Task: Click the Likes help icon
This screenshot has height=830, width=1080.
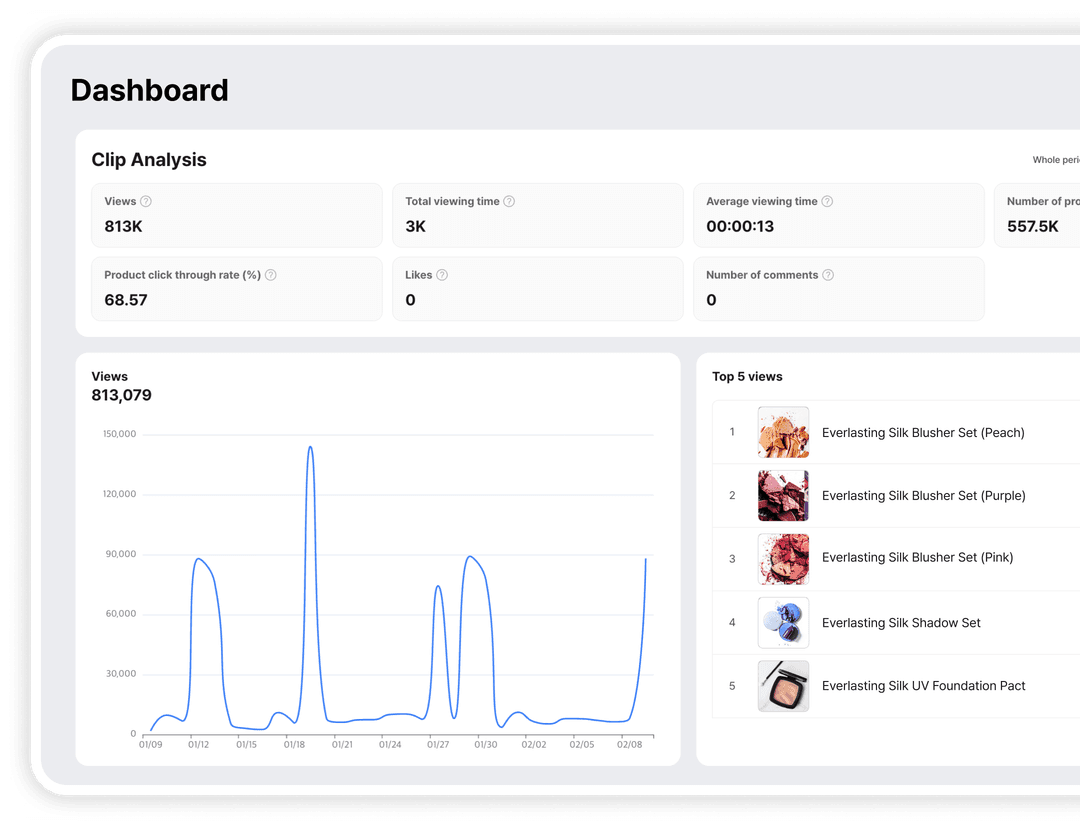Action: [x=440, y=274]
